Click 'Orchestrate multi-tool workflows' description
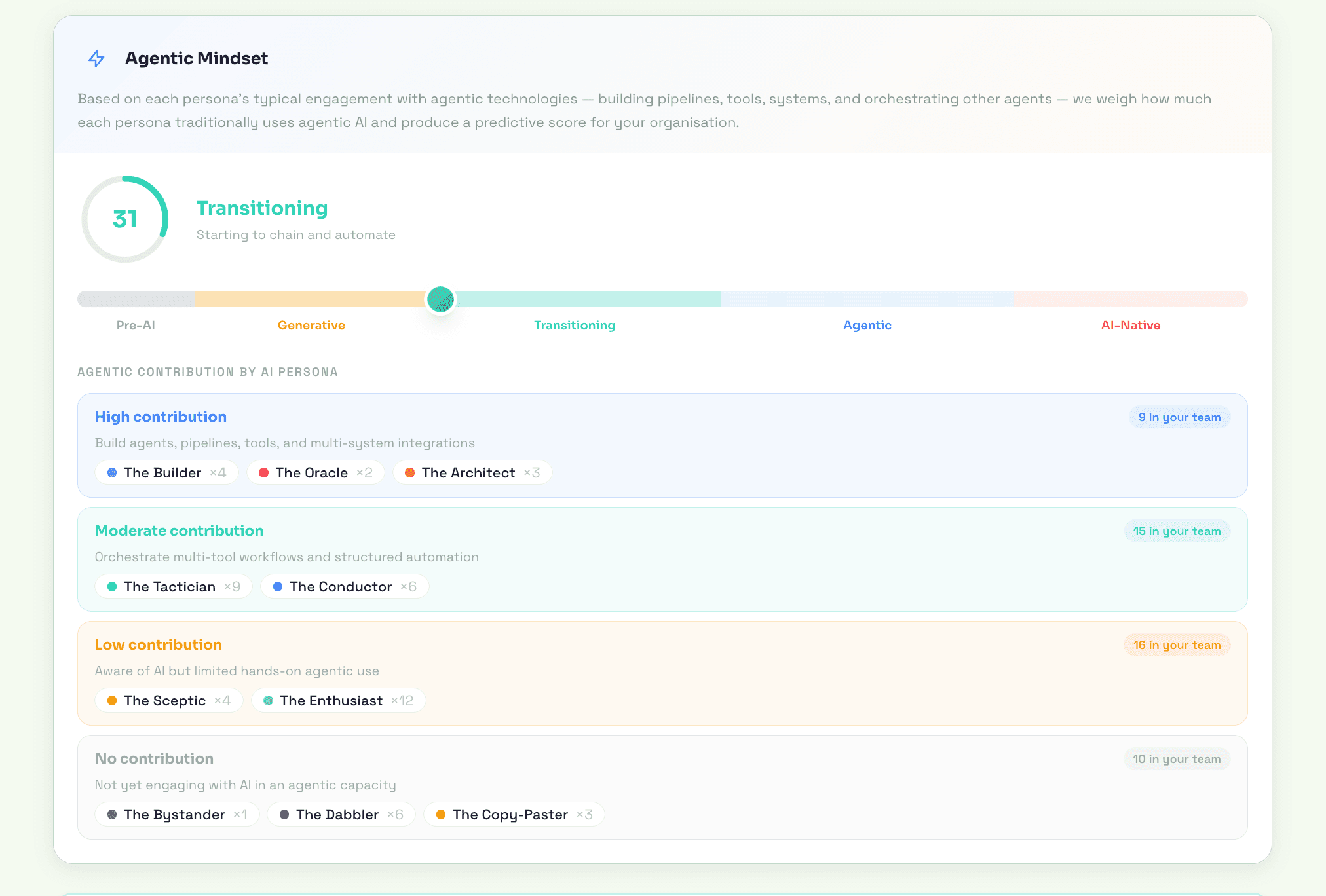This screenshot has width=1326, height=896. pyautogui.click(x=286, y=557)
